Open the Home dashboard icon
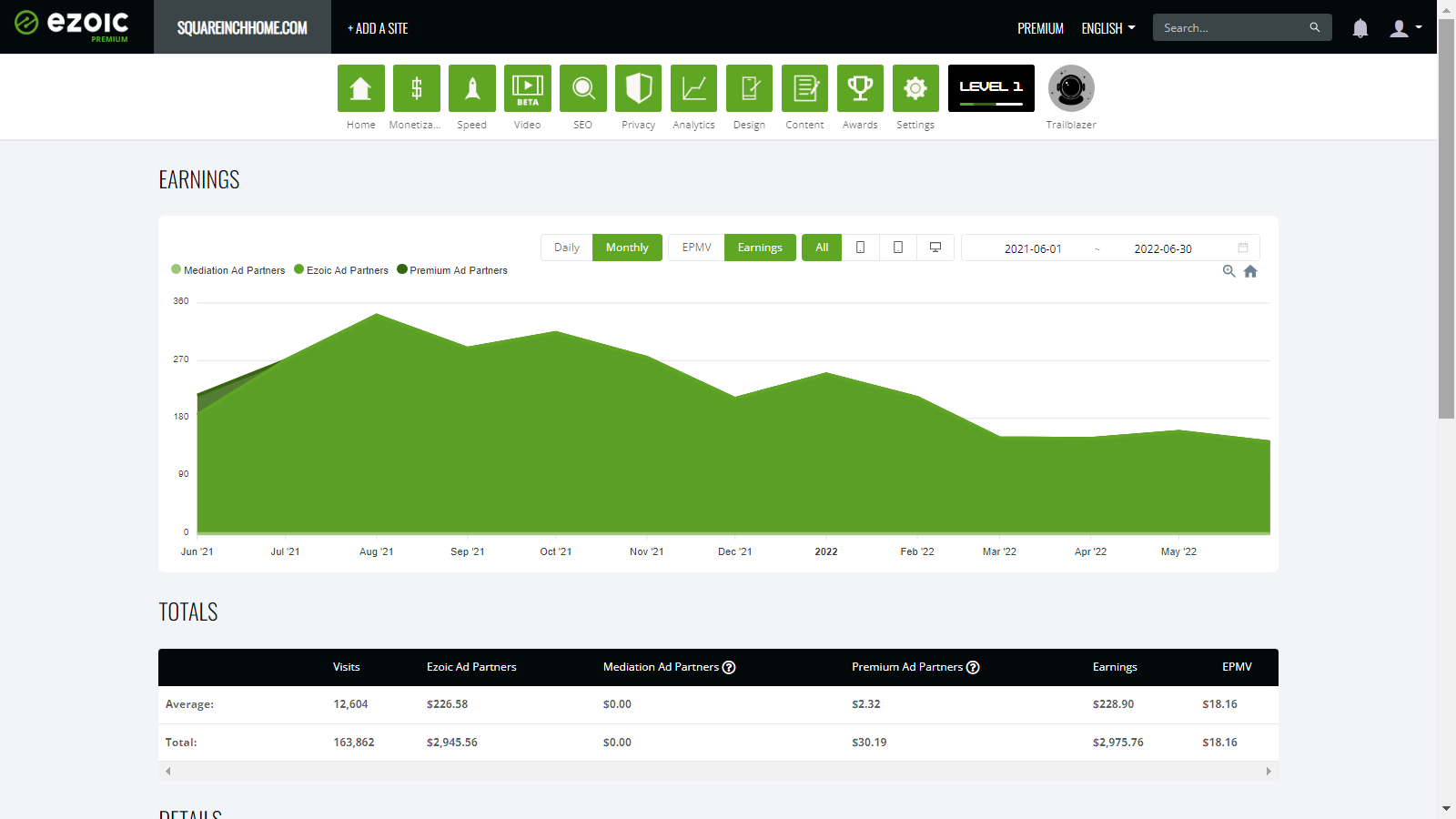Viewport: 1456px width, 819px height. pyautogui.click(x=360, y=88)
